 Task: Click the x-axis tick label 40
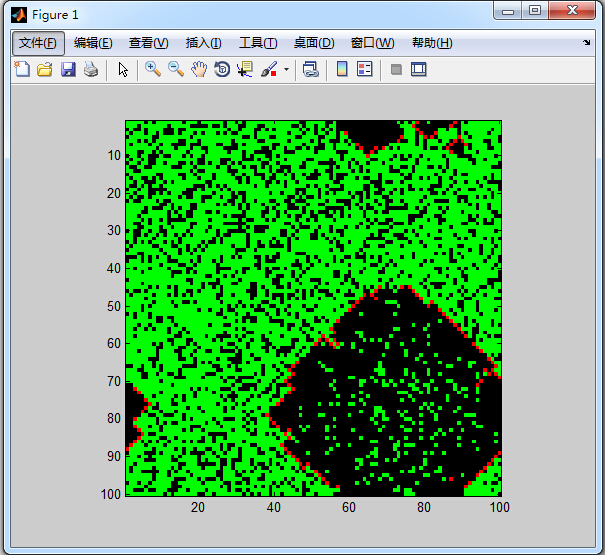coord(274,507)
